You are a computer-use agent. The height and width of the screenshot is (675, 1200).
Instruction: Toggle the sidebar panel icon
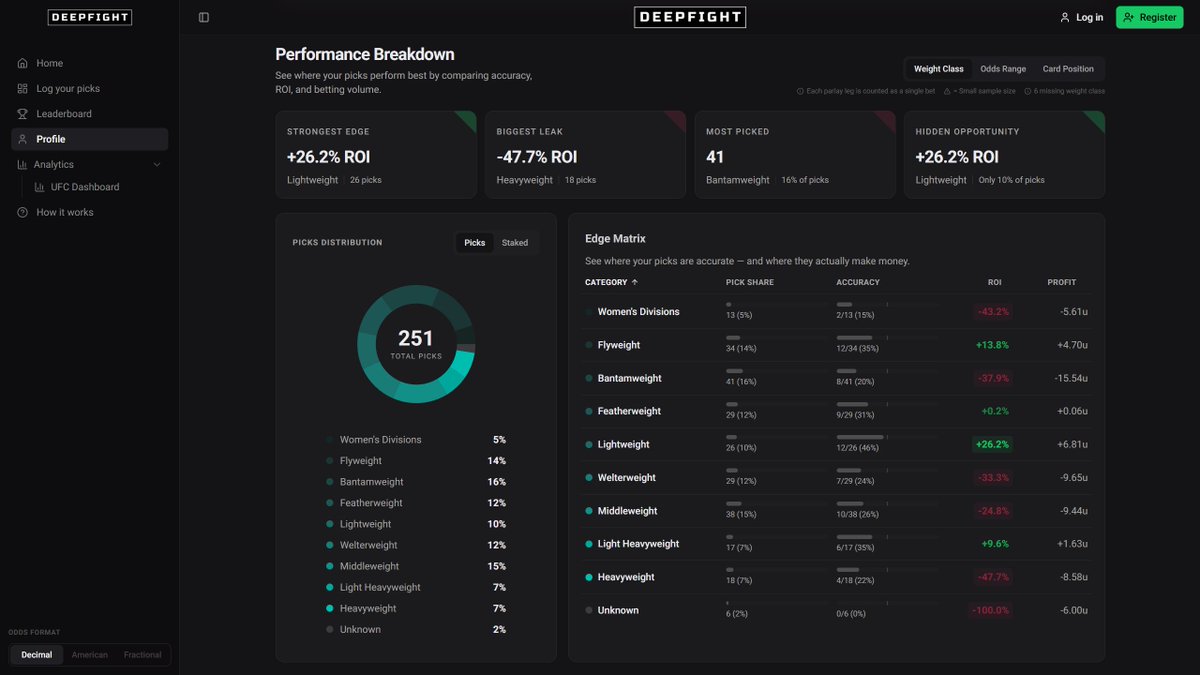point(204,17)
